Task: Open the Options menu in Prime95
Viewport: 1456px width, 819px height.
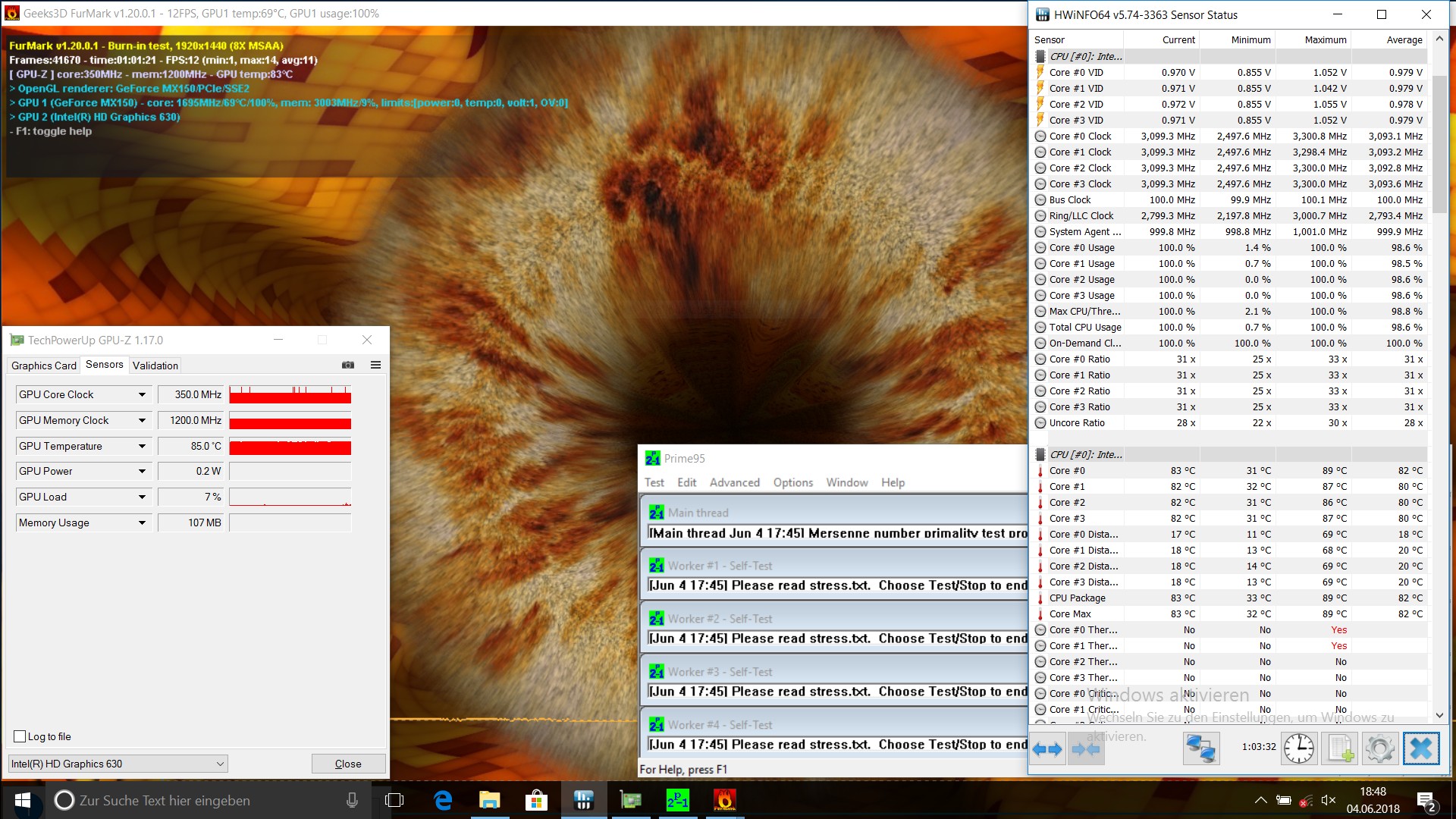Action: (792, 482)
